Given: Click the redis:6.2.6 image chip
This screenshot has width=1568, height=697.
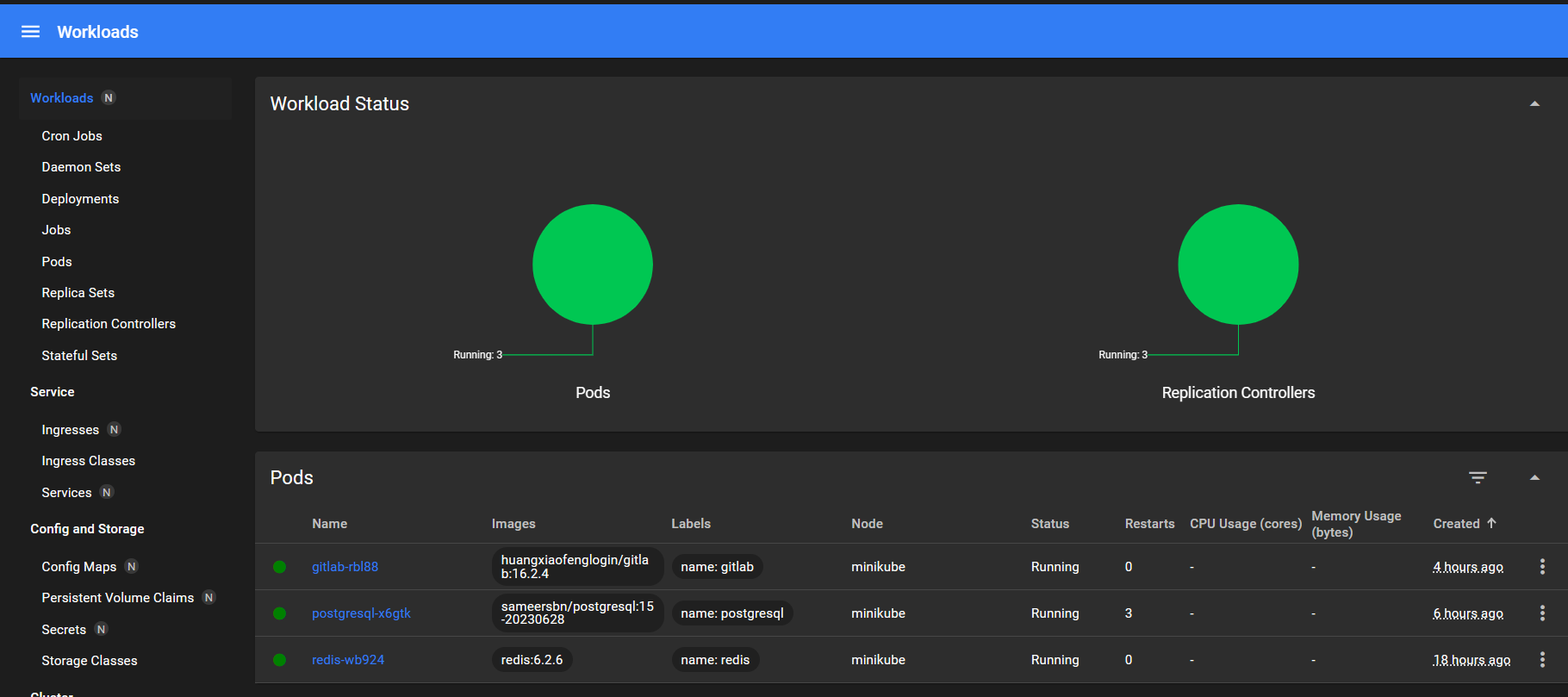Looking at the screenshot, I should pyautogui.click(x=532, y=660).
